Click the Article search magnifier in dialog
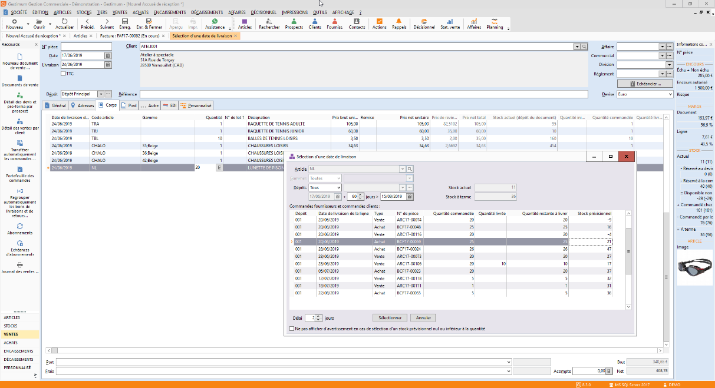Screen dimensions: 715x388 point(409,169)
